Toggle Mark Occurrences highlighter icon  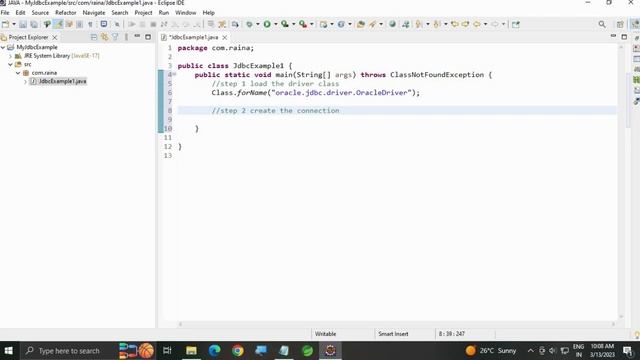coord(58,24)
